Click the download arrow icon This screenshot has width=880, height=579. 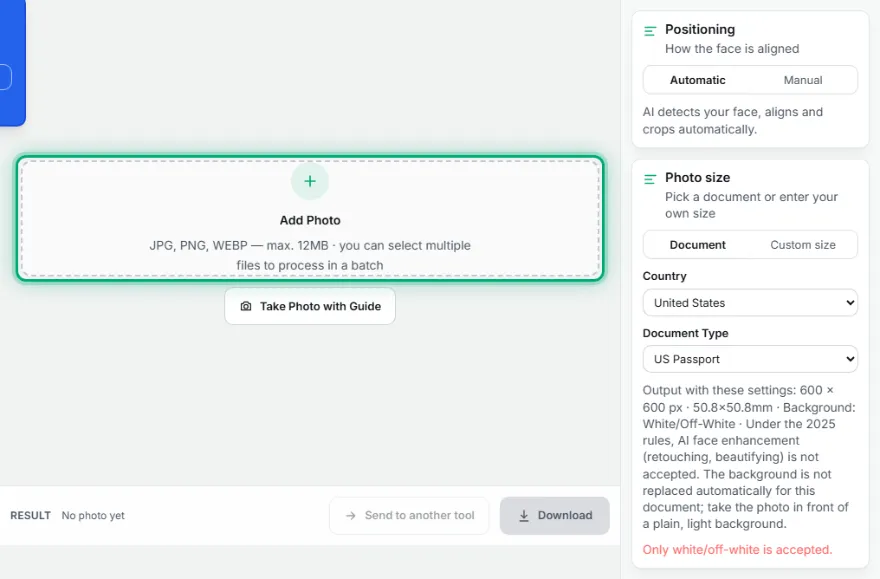524,516
